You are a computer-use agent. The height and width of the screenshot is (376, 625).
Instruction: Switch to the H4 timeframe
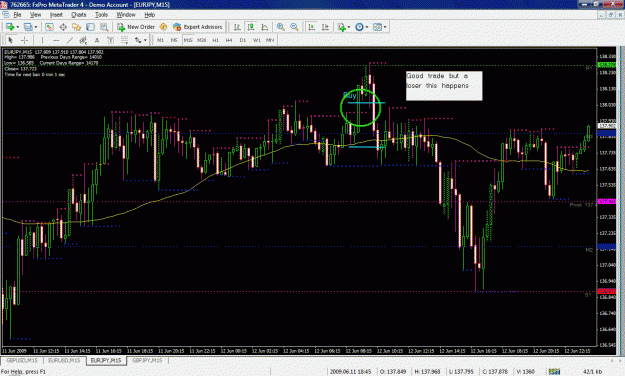point(229,40)
